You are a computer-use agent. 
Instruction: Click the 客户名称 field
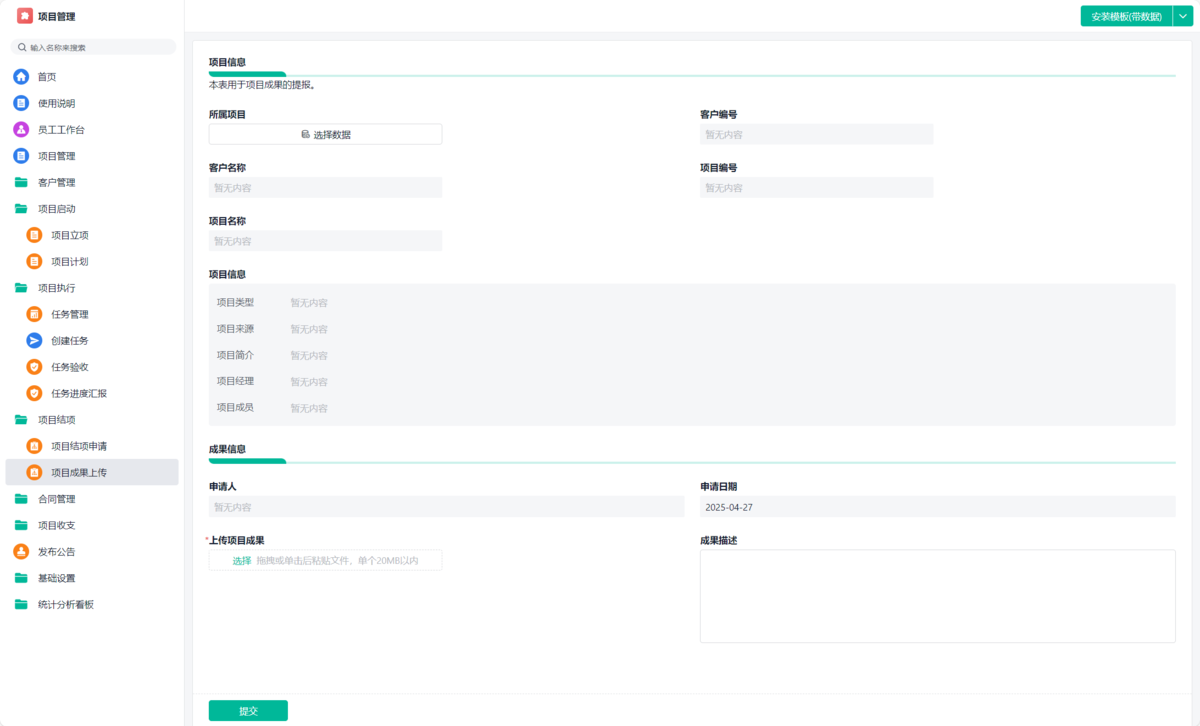[x=325, y=187]
